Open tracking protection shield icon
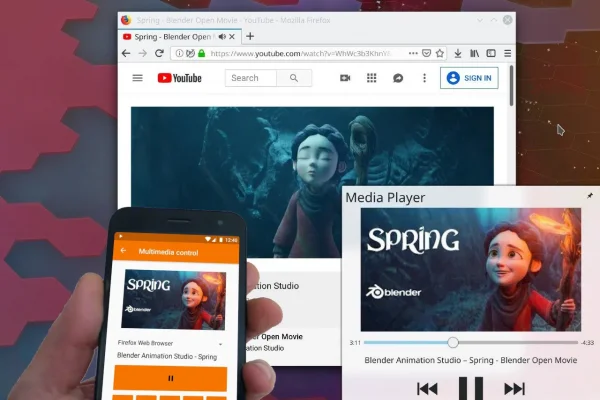Image resolution: width=600 pixels, height=400 pixels. [190, 54]
